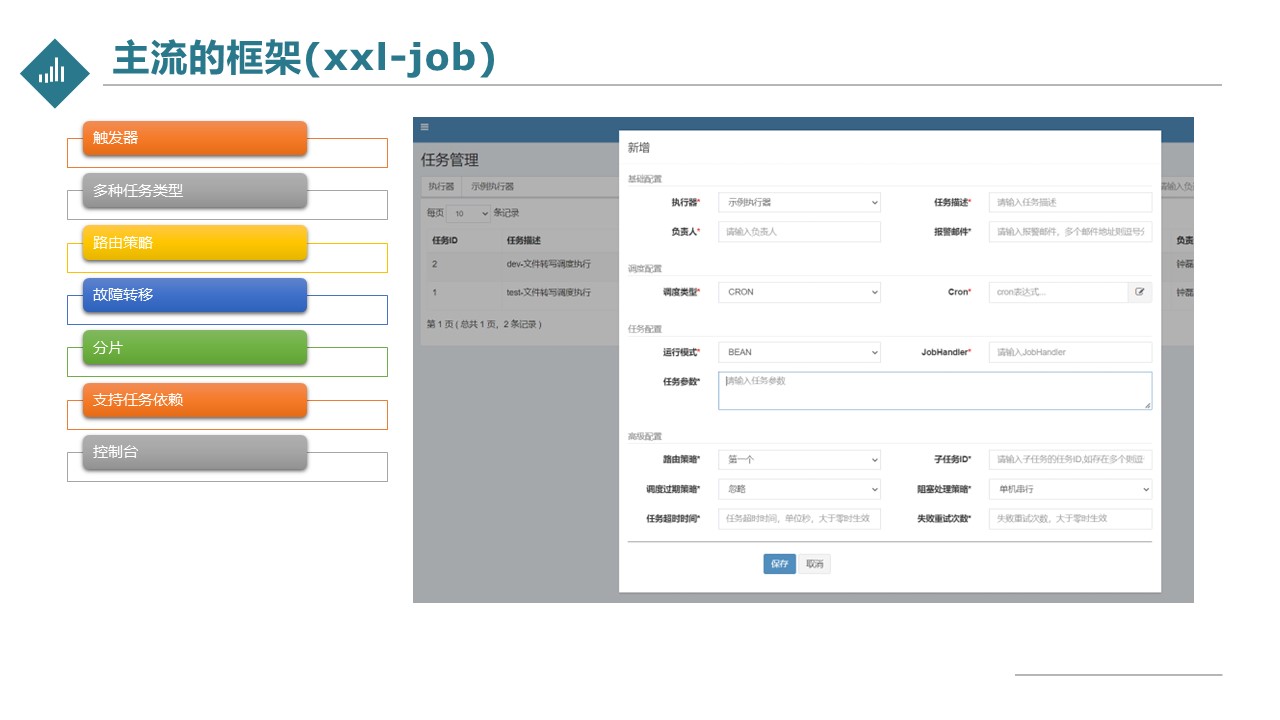This screenshot has width=1280, height=720.
Task: Click the hamburger menu icon in the top bar
Action: coord(424,127)
